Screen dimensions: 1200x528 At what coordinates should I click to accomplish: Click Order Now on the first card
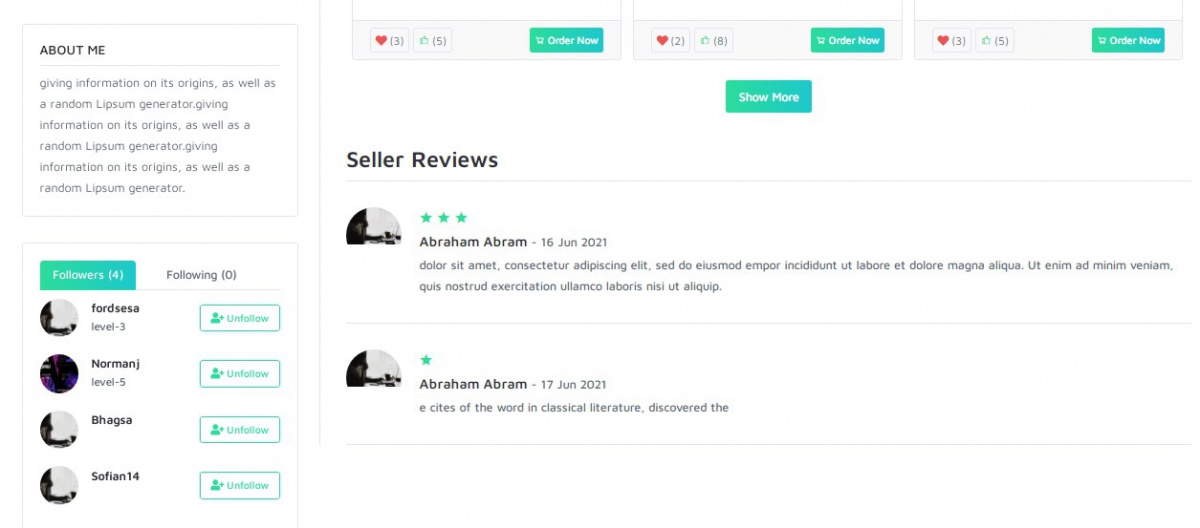coord(566,41)
